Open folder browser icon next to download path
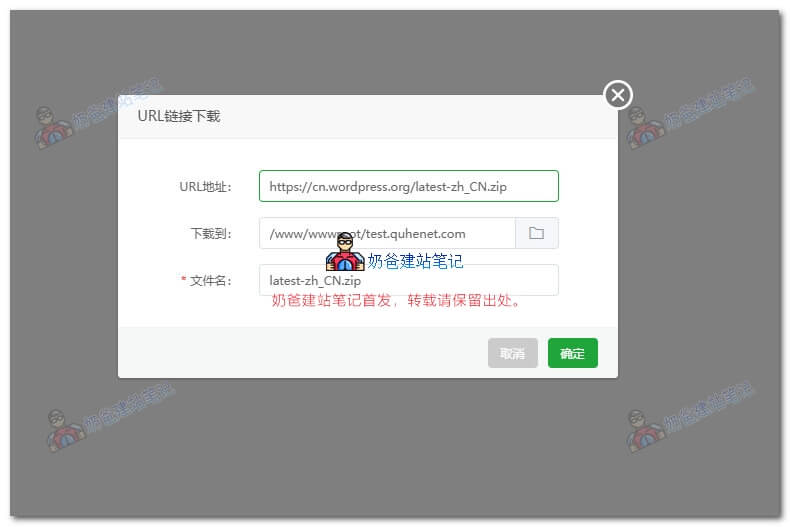Image resolution: width=790 pixels, height=527 pixels. tap(537, 233)
